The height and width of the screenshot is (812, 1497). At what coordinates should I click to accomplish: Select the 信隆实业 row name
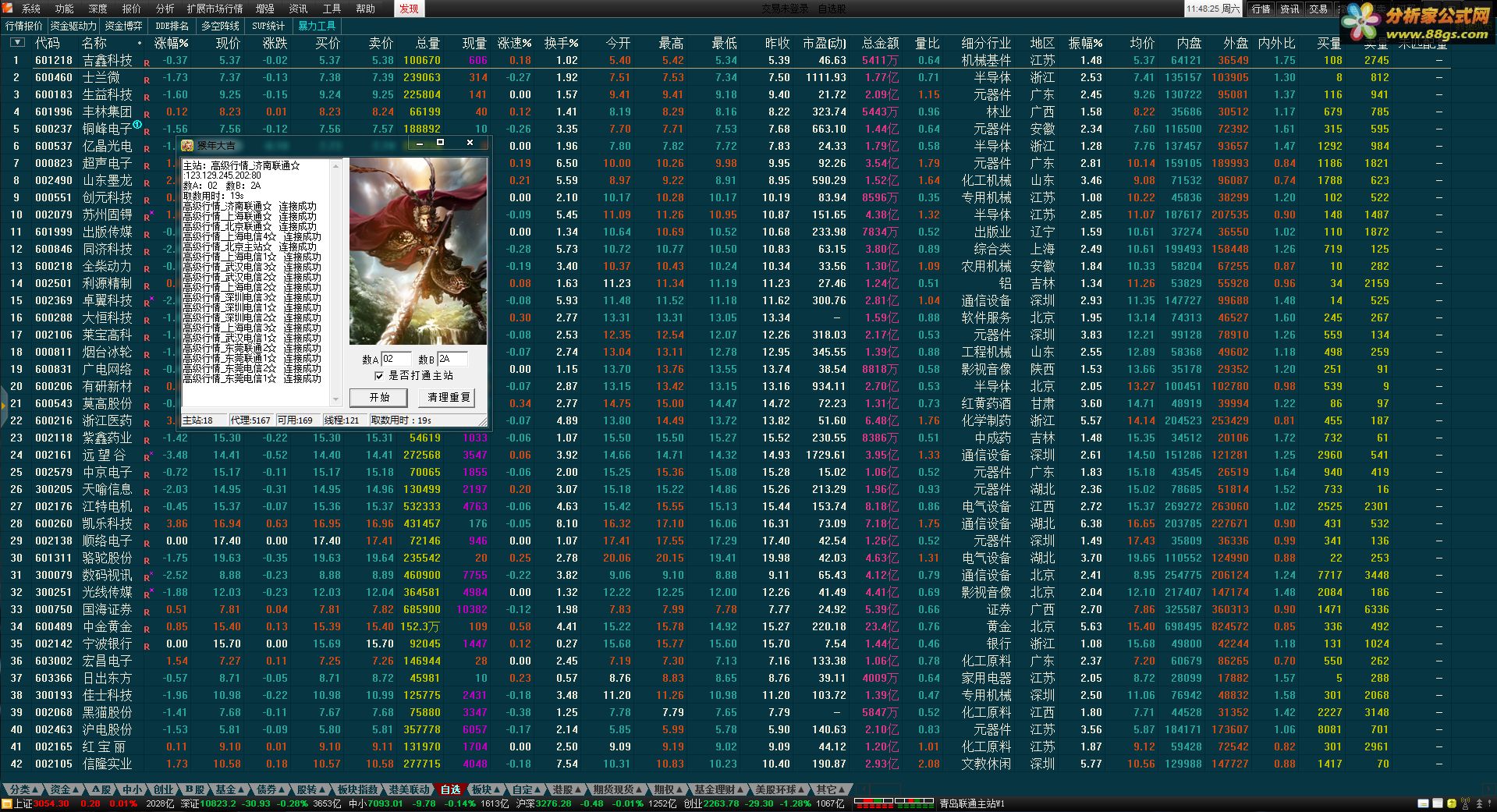107,764
